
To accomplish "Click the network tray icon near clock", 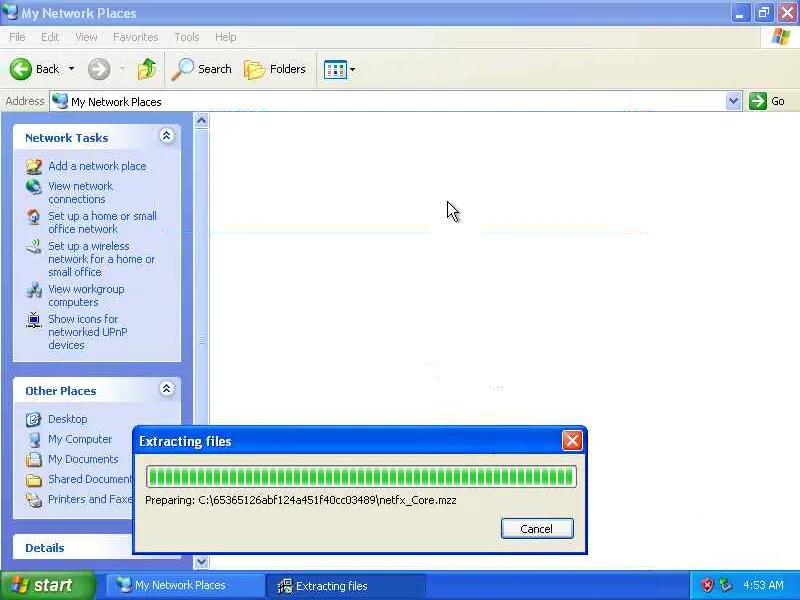I will (x=725, y=585).
